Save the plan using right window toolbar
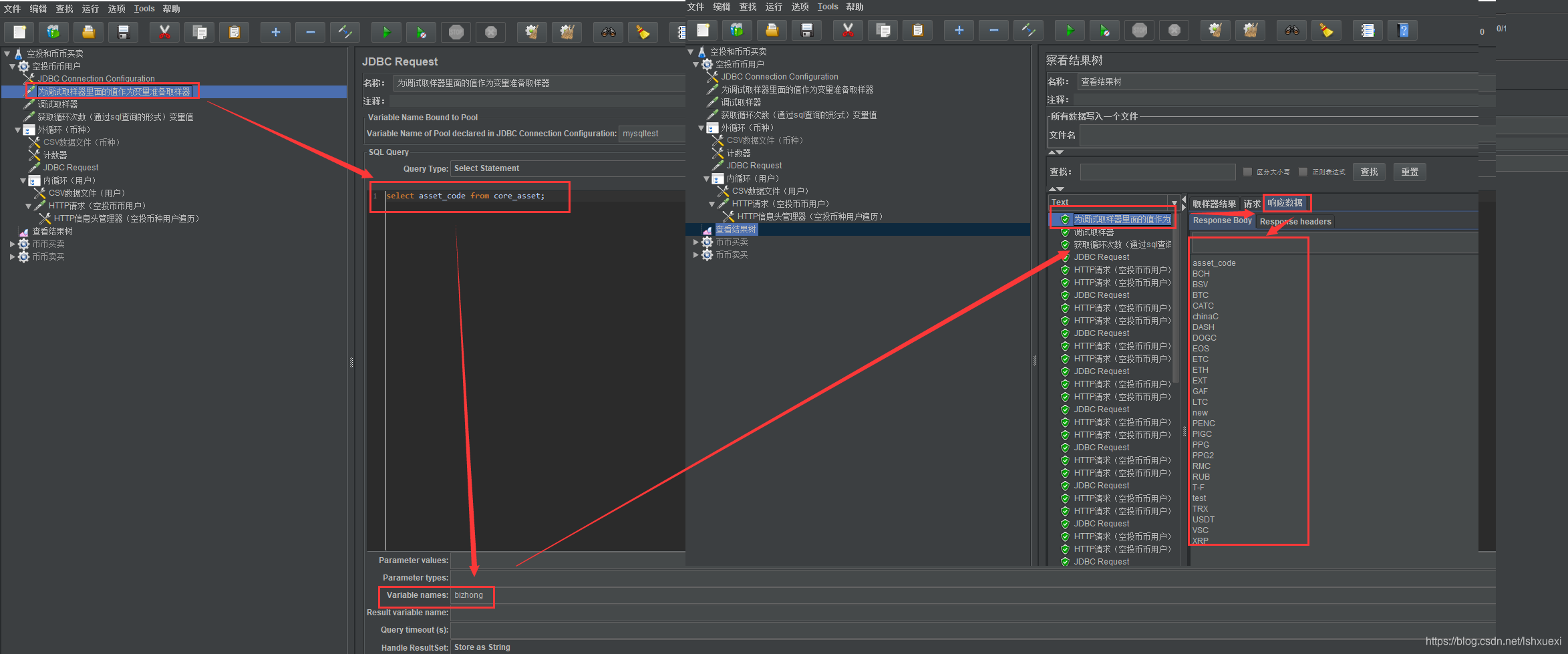 [x=807, y=30]
